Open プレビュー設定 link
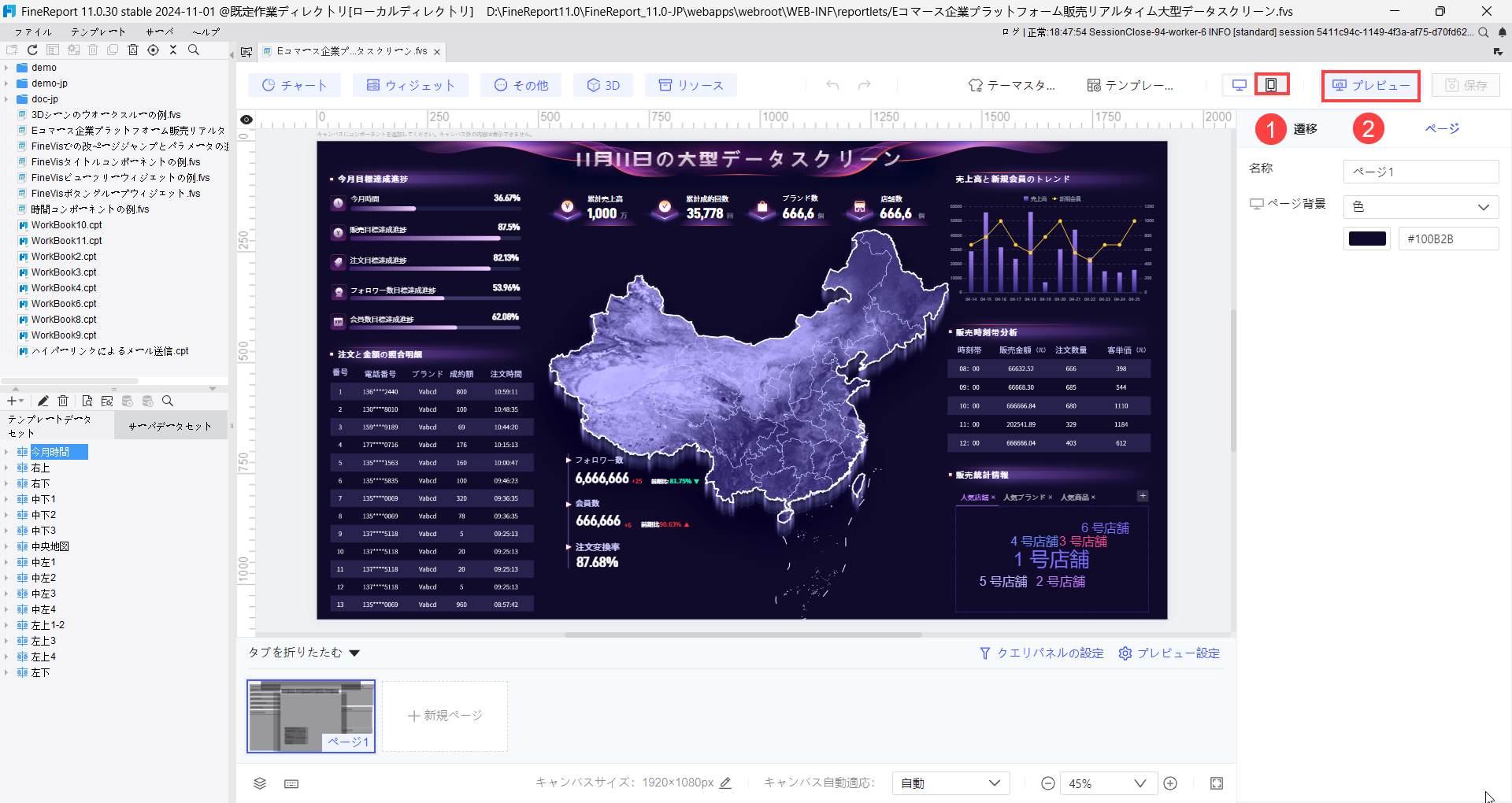The height and width of the screenshot is (803, 1512). [x=1169, y=653]
